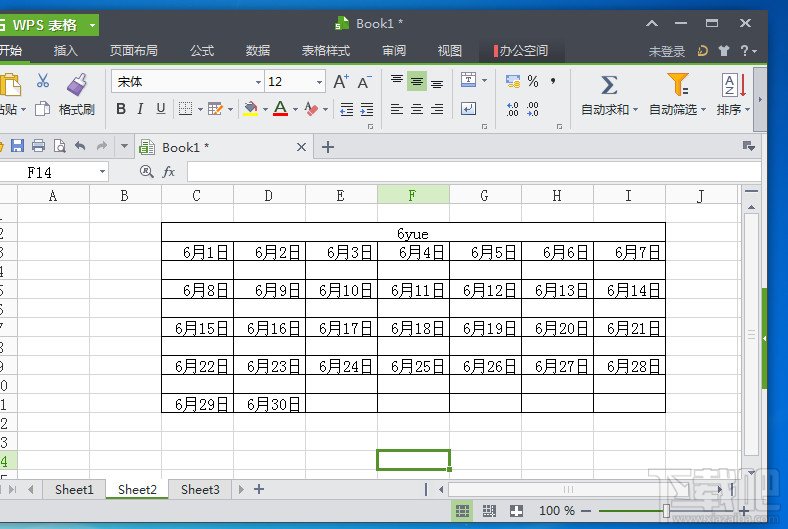
Task: Click the 100 % zoom level
Action: pyautogui.click(x=557, y=511)
